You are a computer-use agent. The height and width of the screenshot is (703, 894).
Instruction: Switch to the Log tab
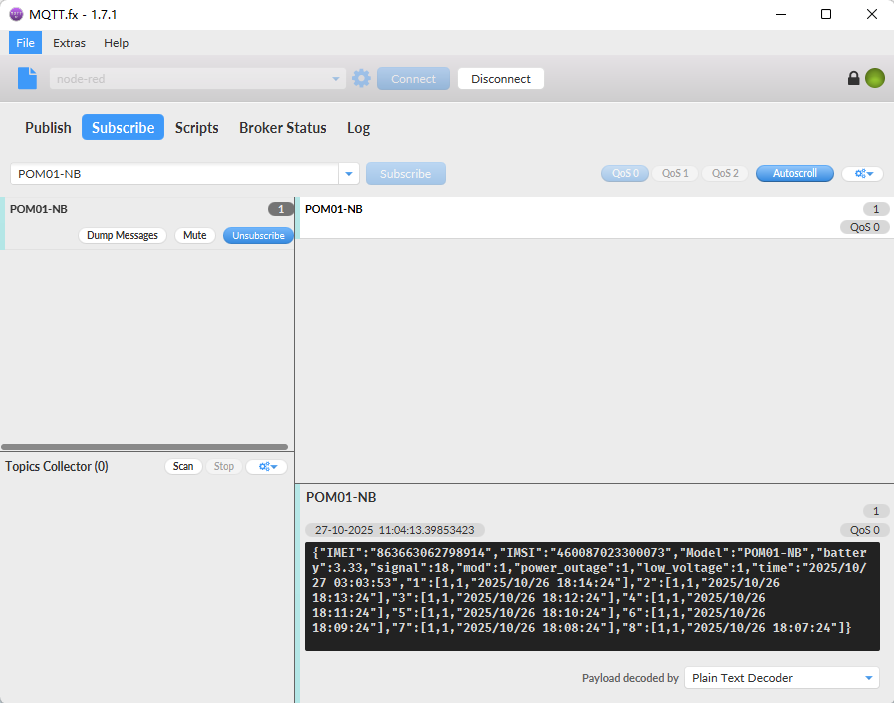(x=359, y=128)
